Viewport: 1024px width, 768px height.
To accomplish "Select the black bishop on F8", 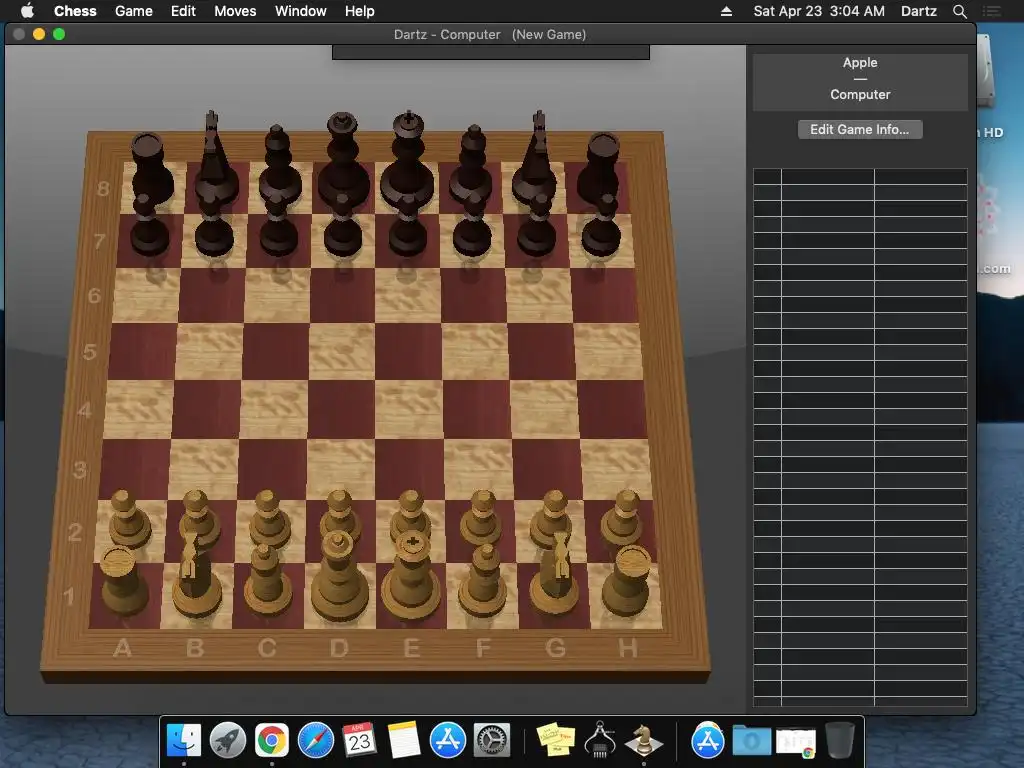I will (x=472, y=163).
